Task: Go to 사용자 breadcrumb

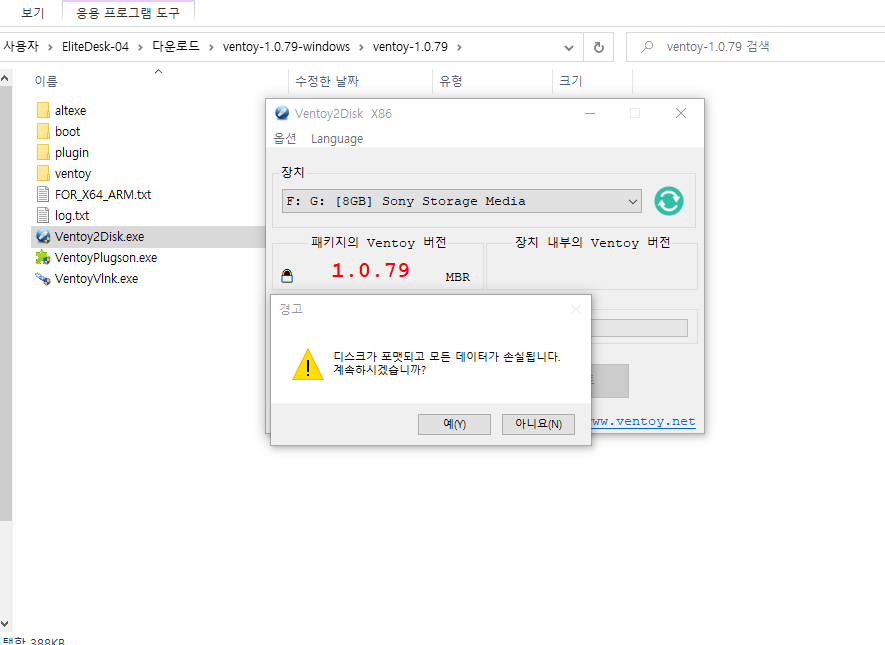Action: [21, 46]
